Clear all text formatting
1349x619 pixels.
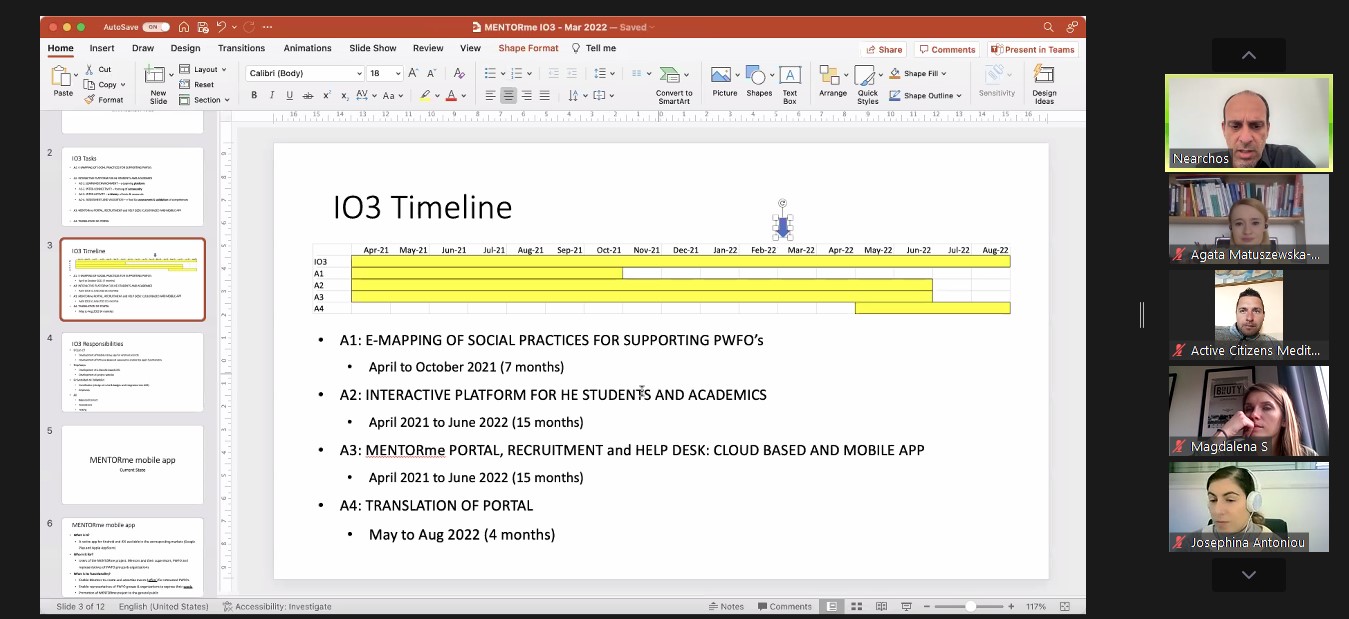459,73
